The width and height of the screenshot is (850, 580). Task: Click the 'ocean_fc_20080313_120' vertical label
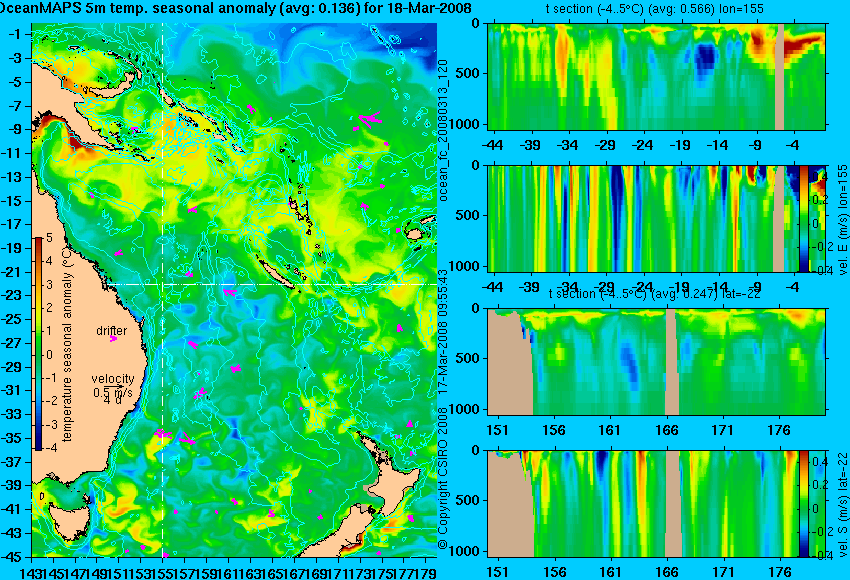coord(443,131)
